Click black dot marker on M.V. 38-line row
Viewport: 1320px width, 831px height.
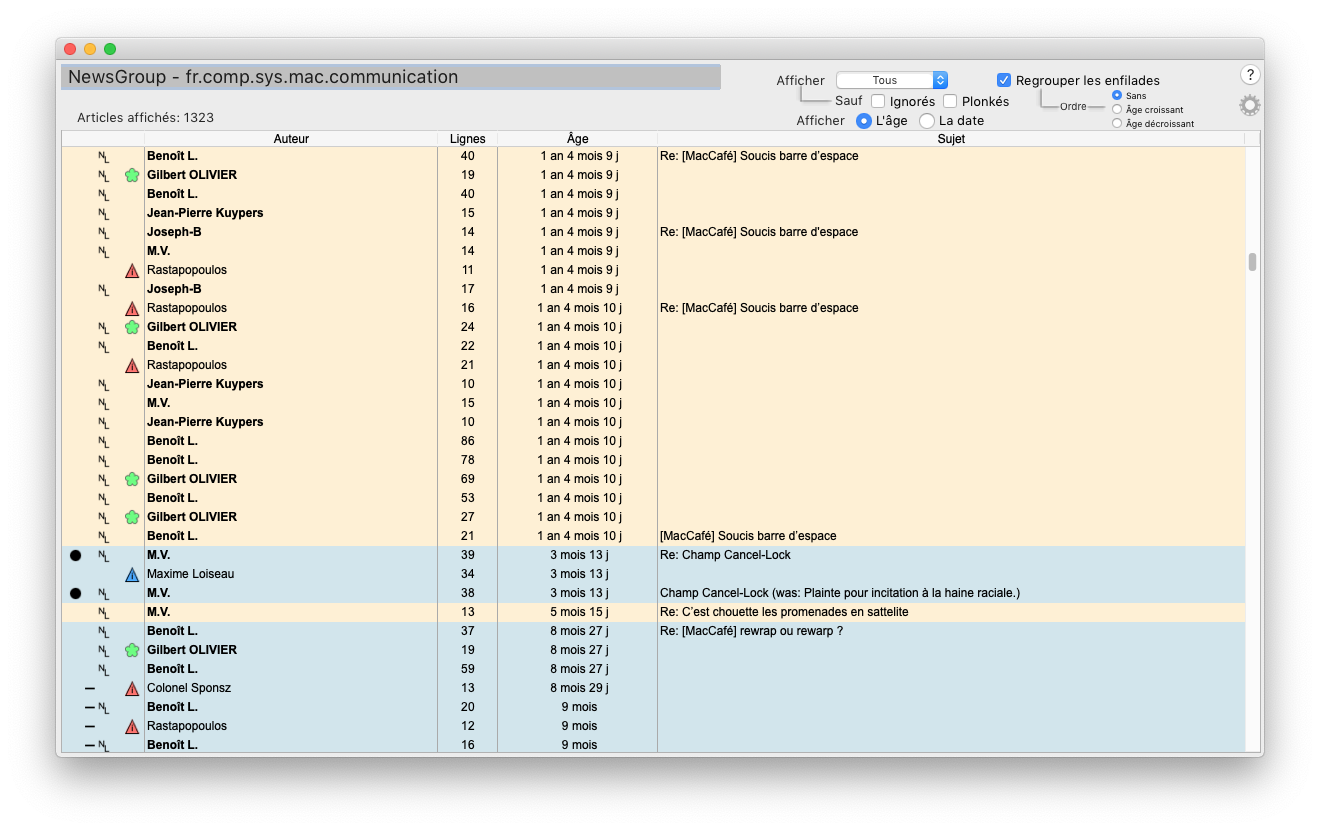point(75,593)
